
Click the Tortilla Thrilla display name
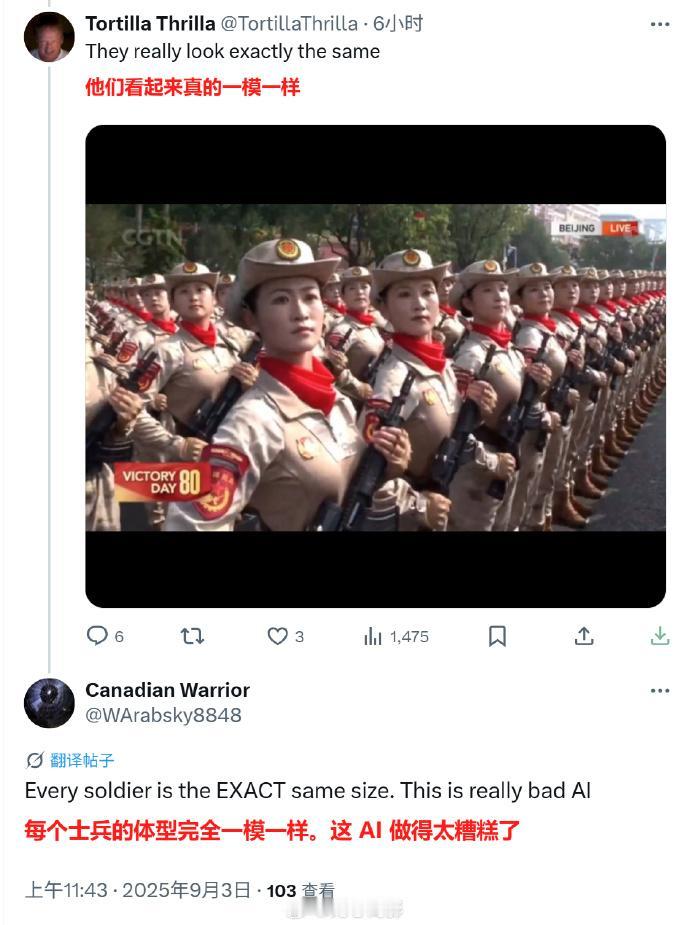click(x=150, y=24)
